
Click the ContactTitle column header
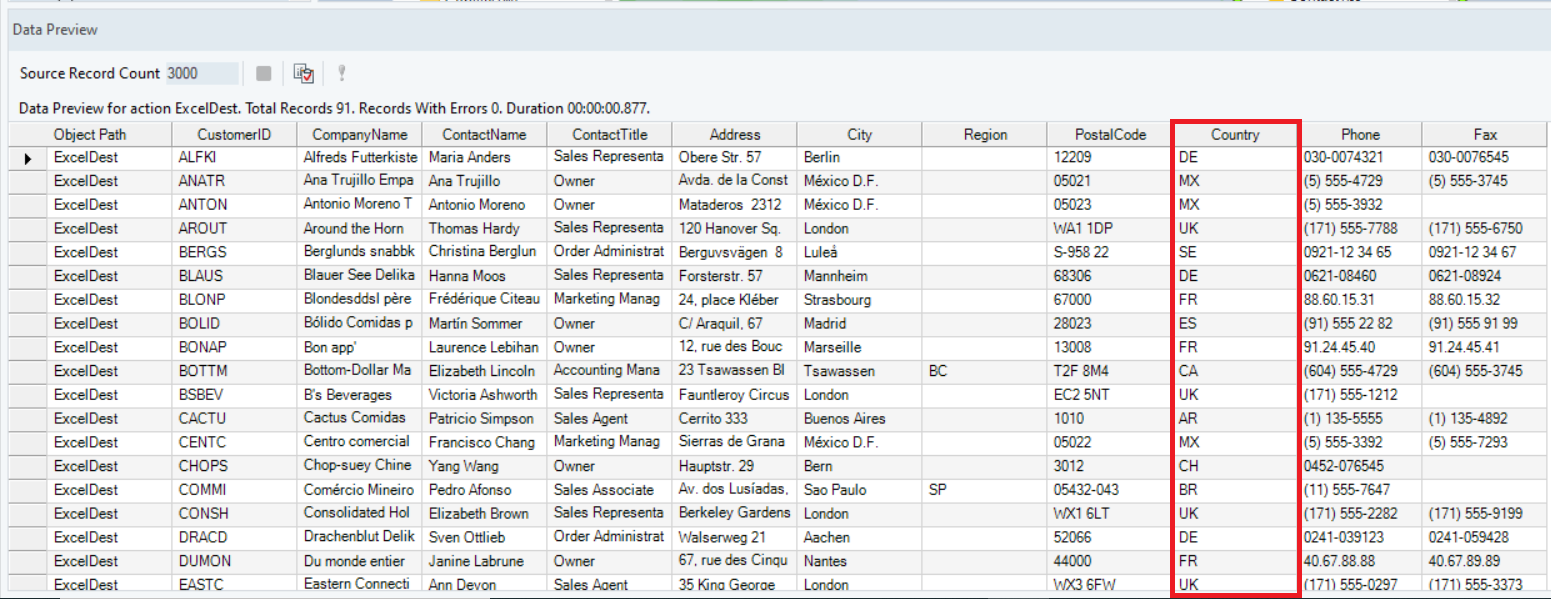coord(609,134)
